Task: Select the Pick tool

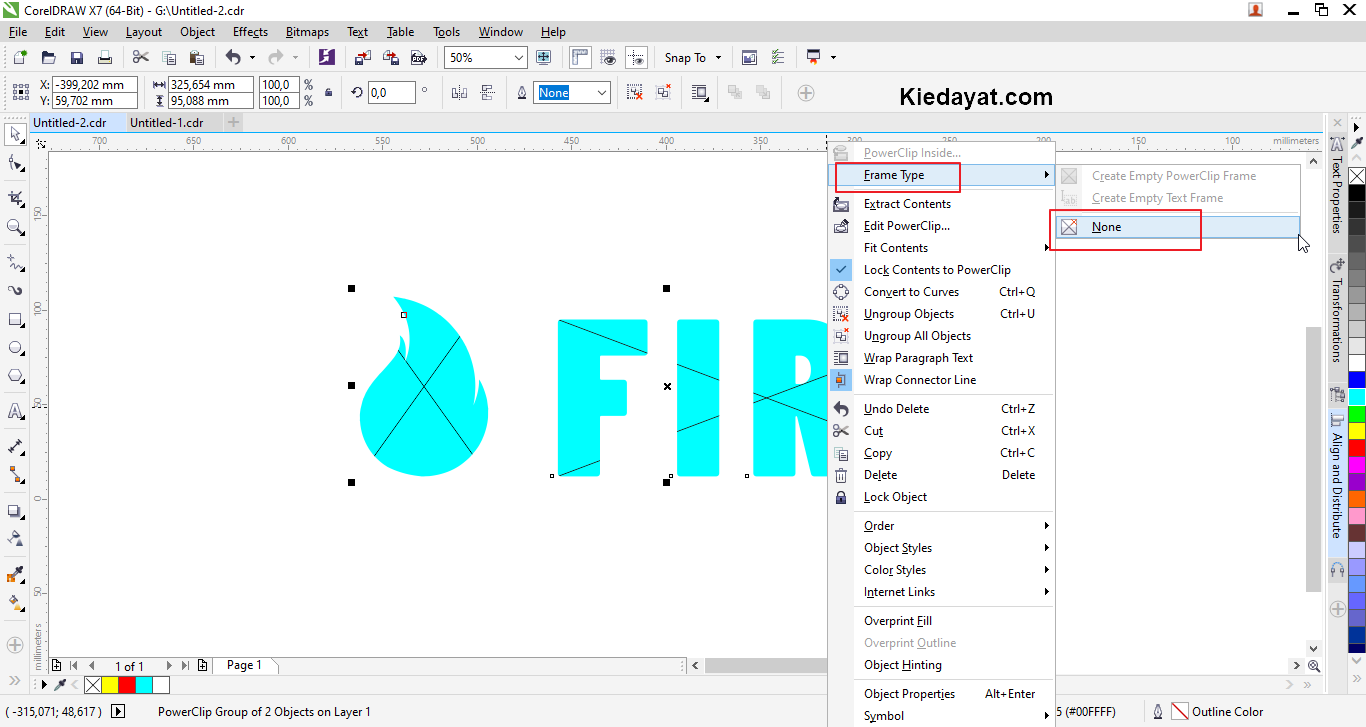Action: [15, 134]
